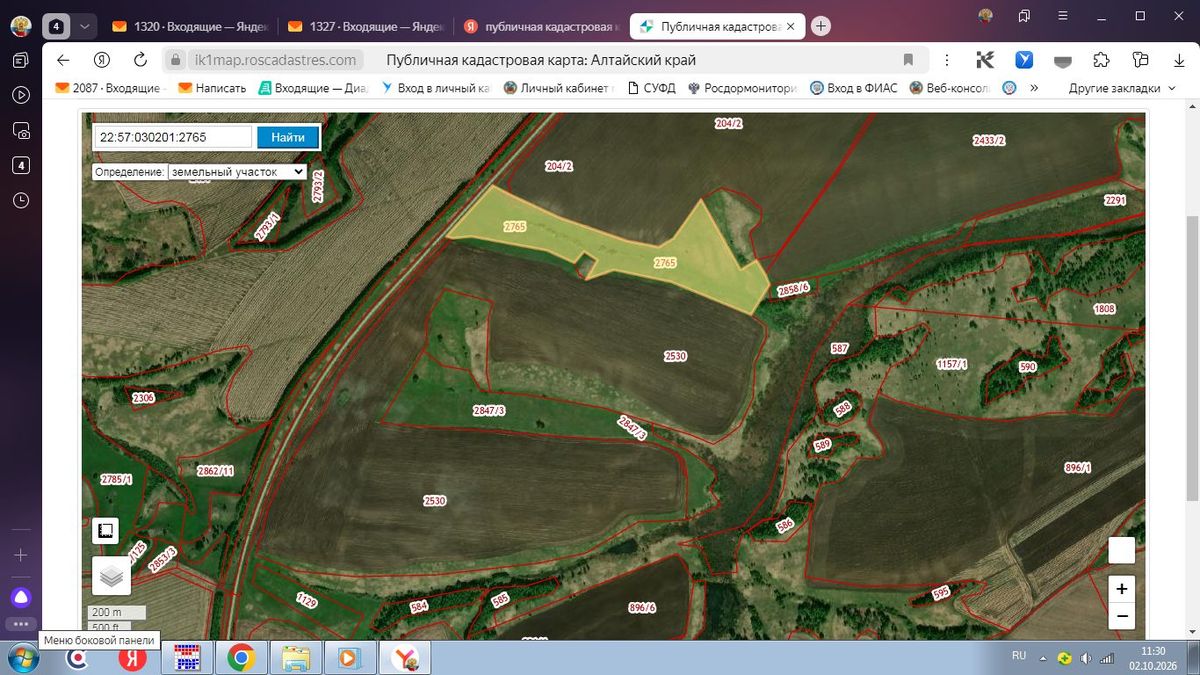1200x675 pixels.
Task: Open the map layers stack icon
Action: (112, 576)
